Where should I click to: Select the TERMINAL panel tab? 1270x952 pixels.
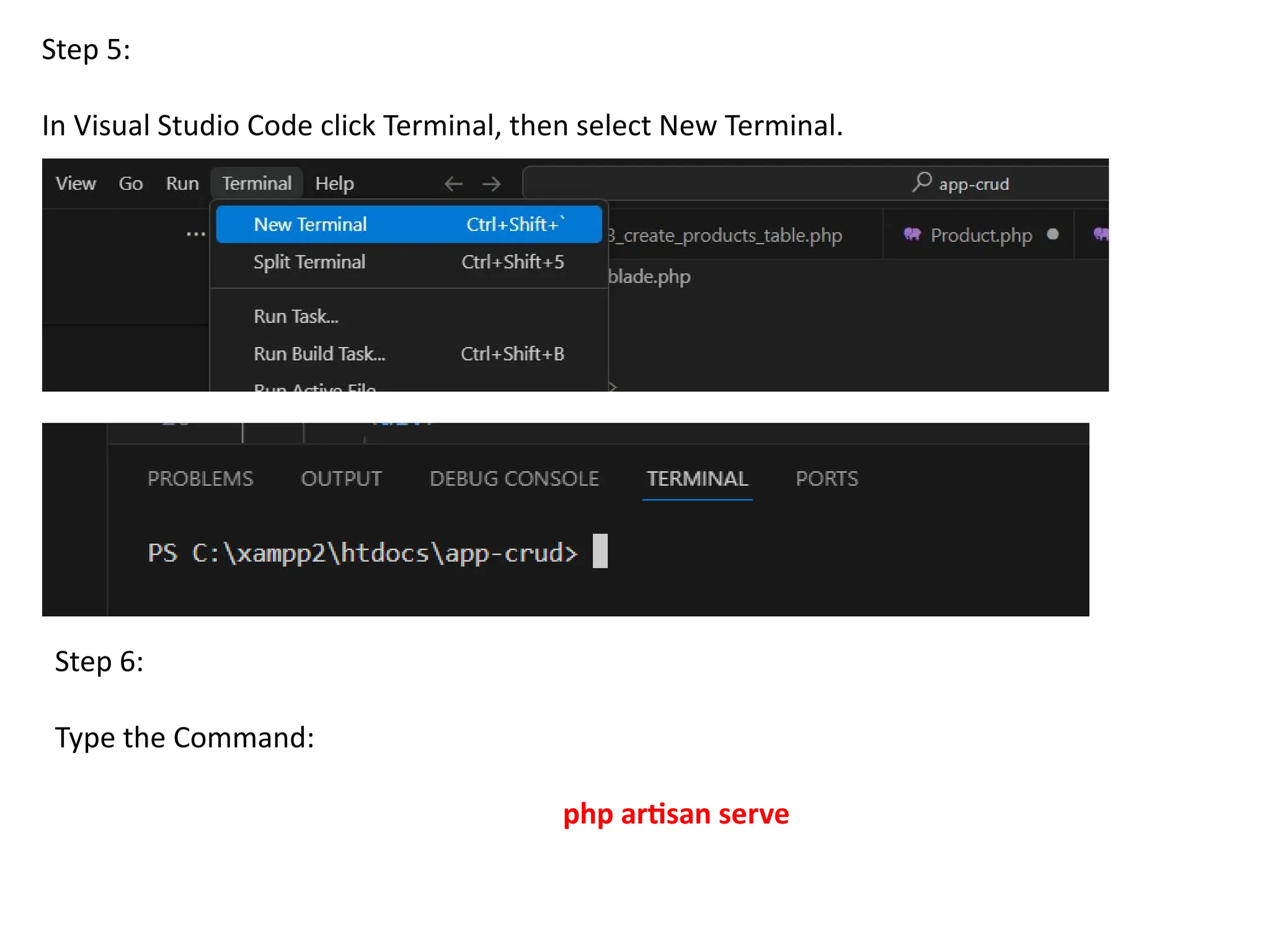click(698, 478)
